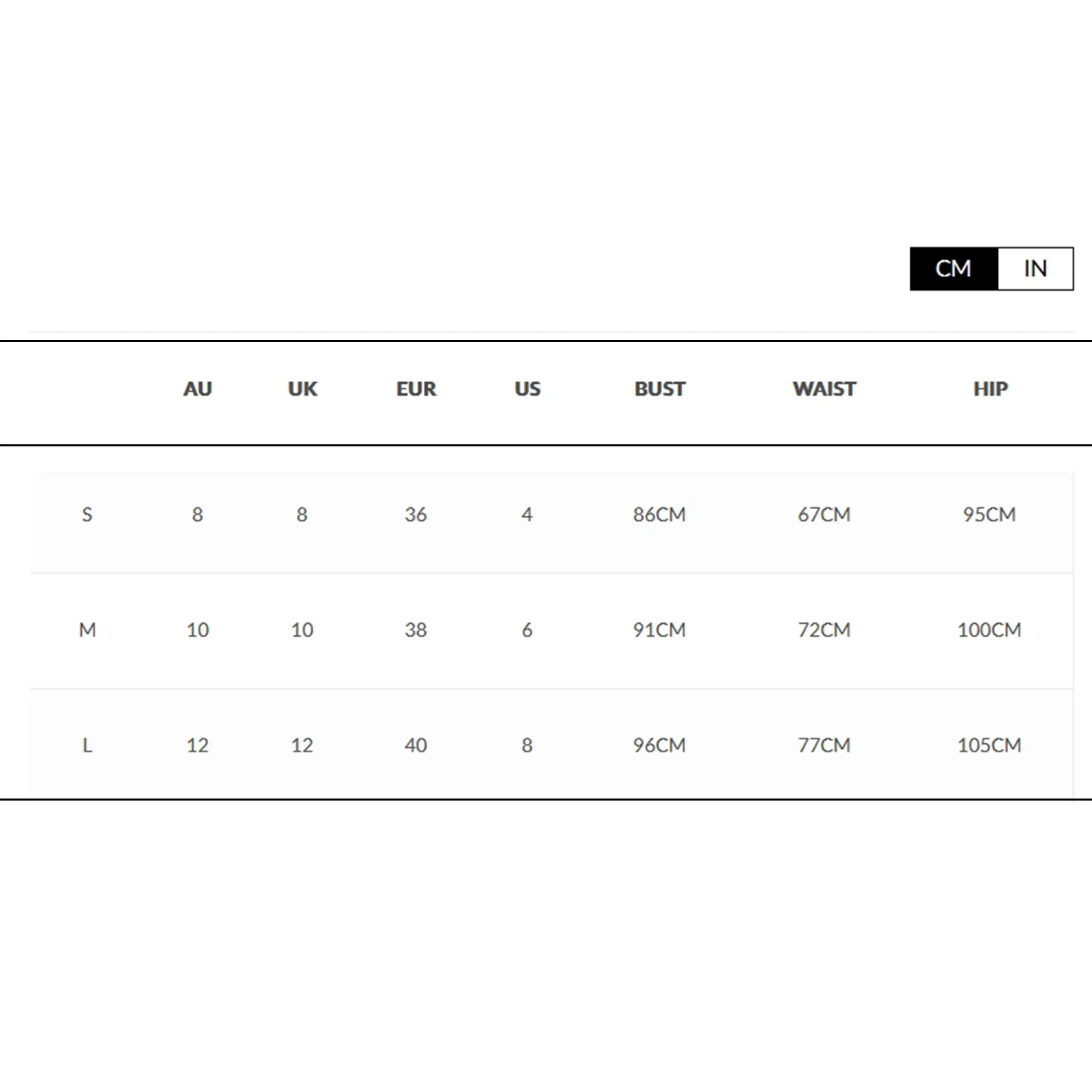The image size is (1092, 1092).
Task: Click the EUR column header
Action: [x=416, y=389]
